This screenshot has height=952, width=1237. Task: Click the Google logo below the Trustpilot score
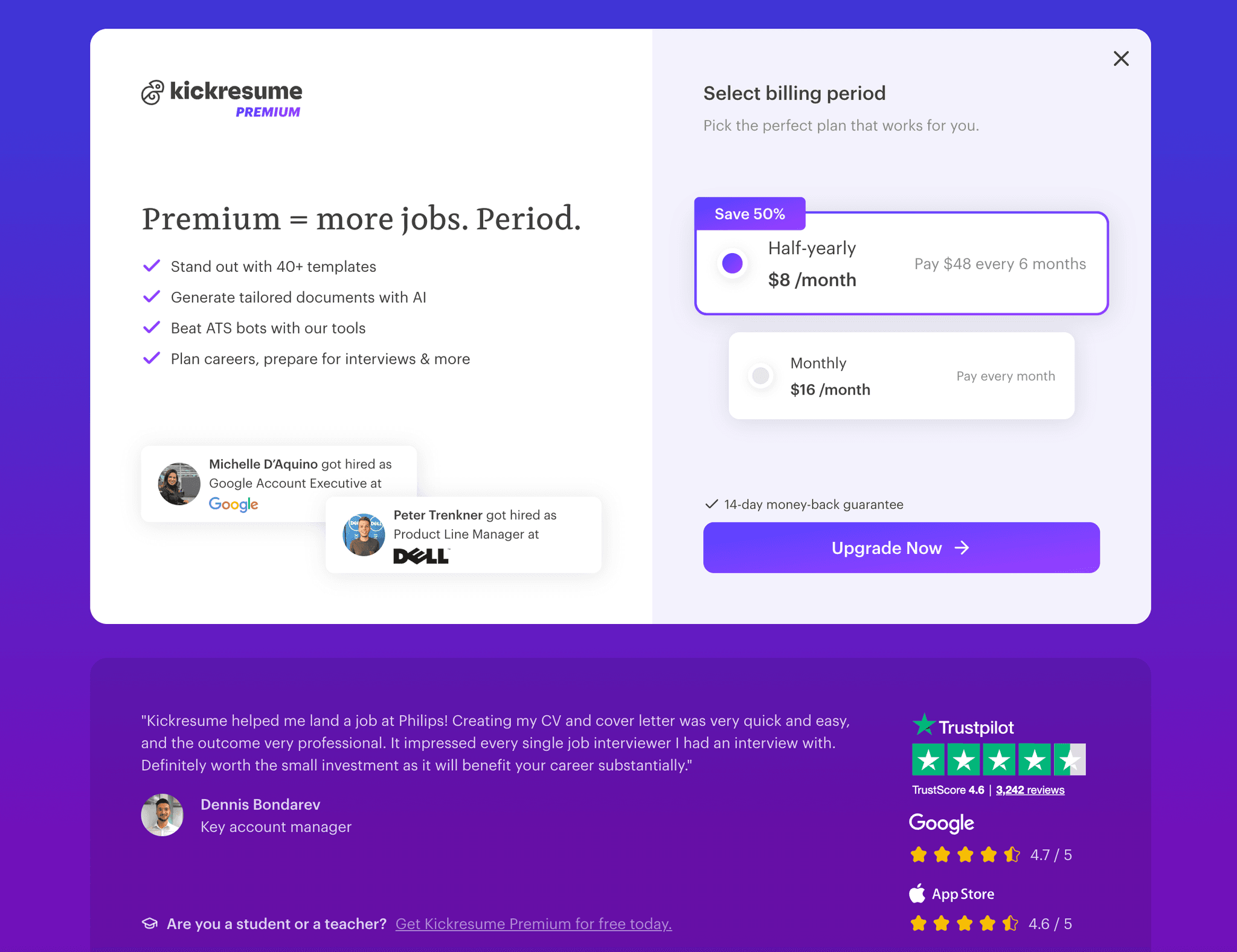pyautogui.click(x=940, y=823)
